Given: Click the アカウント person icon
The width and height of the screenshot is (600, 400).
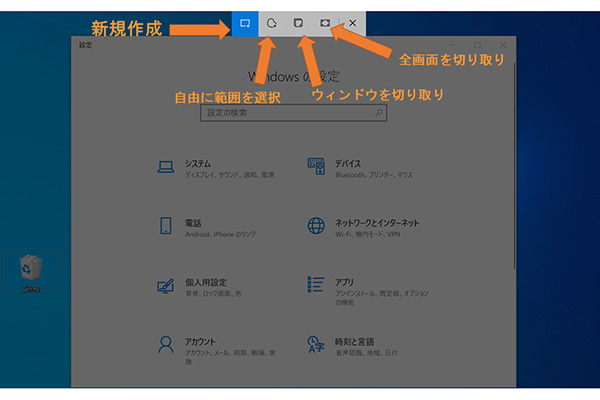Looking at the screenshot, I should (x=166, y=344).
